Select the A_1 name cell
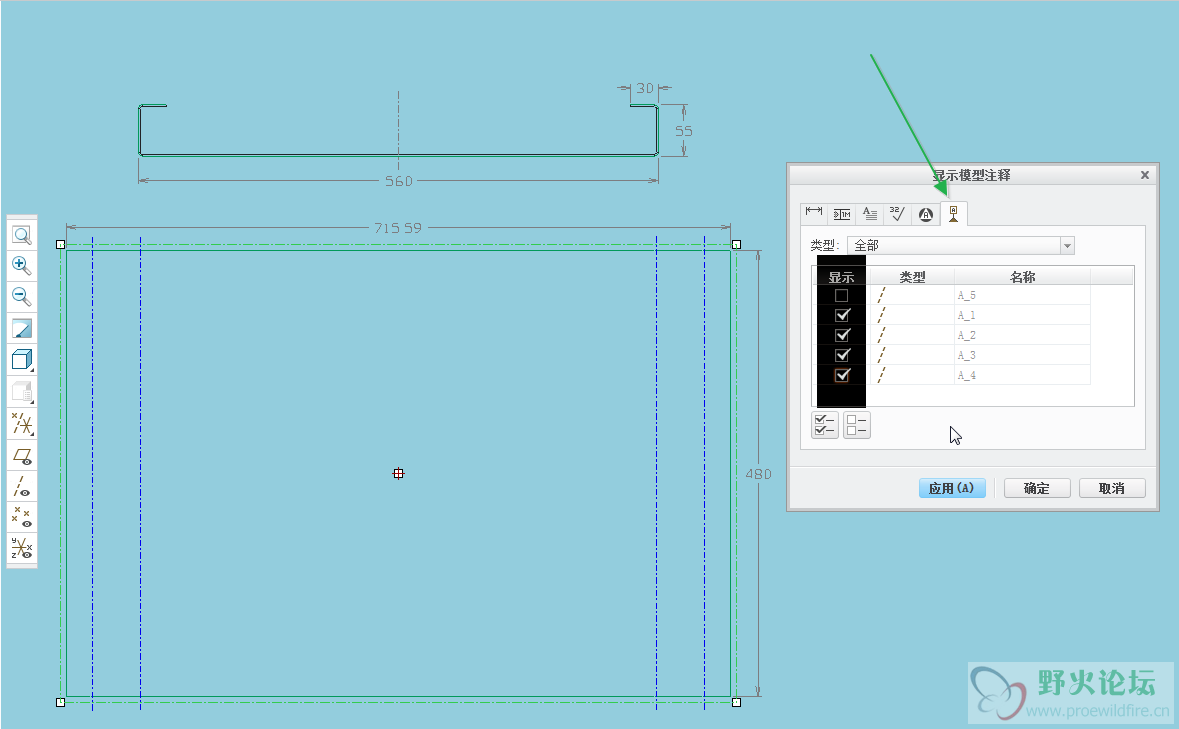This screenshot has height=729, width=1179. 1022,315
